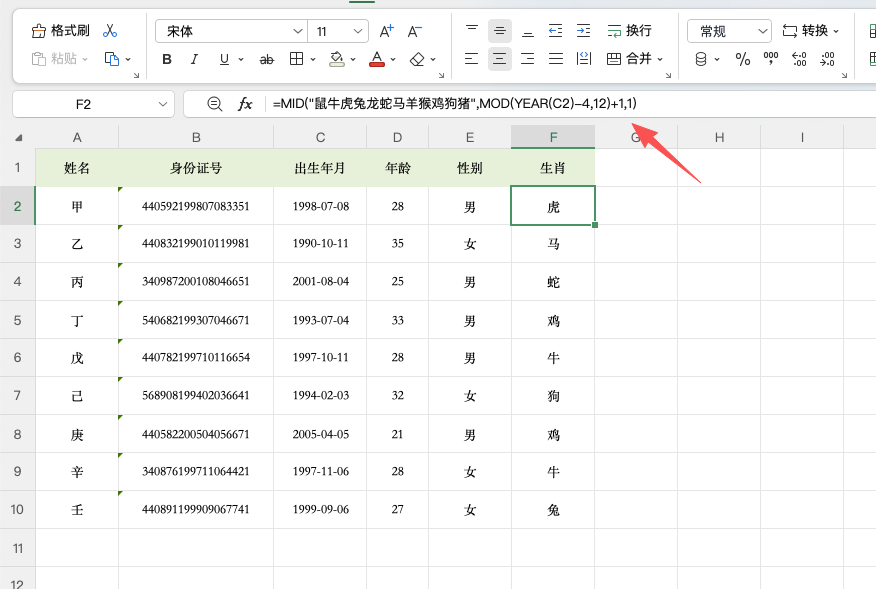Align text left

pyautogui.click(x=472, y=59)
